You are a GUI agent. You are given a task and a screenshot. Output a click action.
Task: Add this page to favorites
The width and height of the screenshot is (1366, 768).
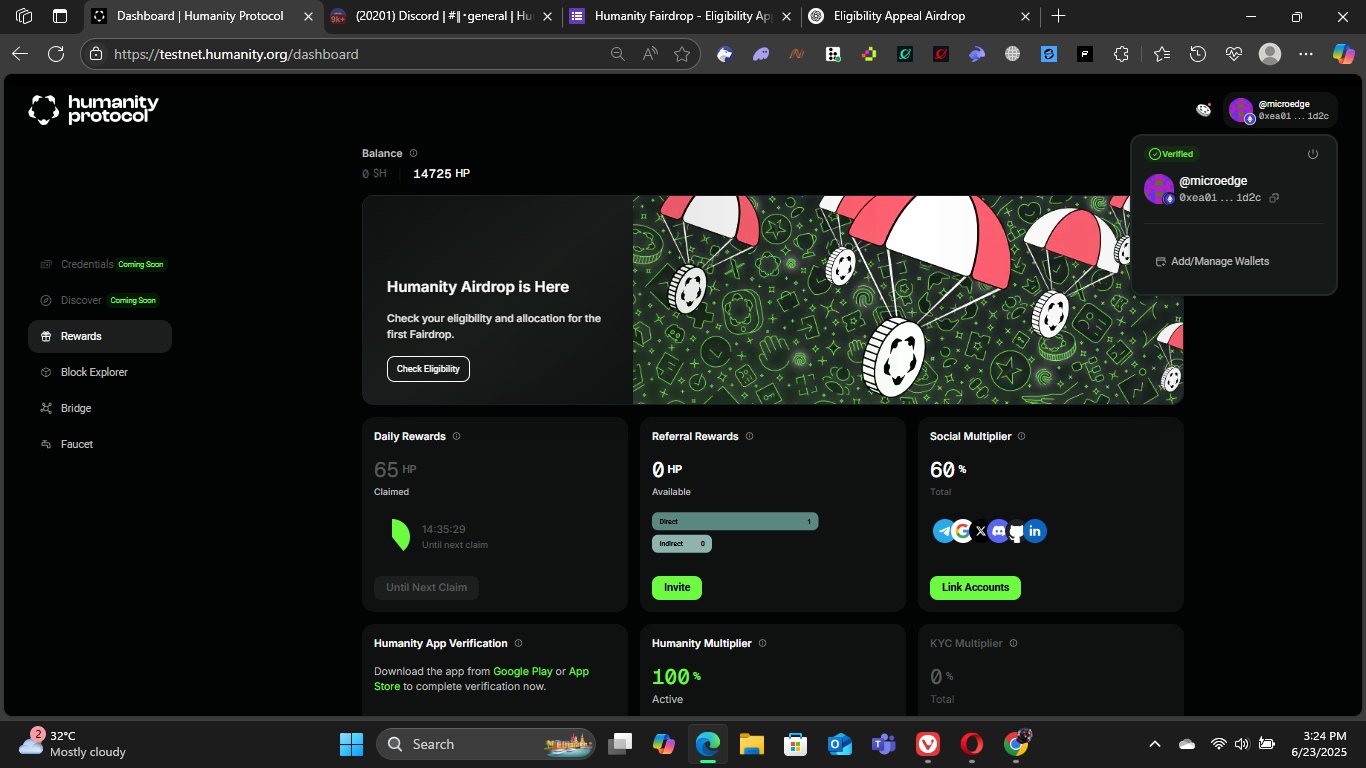pyautogui.click(x=682, y=54)
